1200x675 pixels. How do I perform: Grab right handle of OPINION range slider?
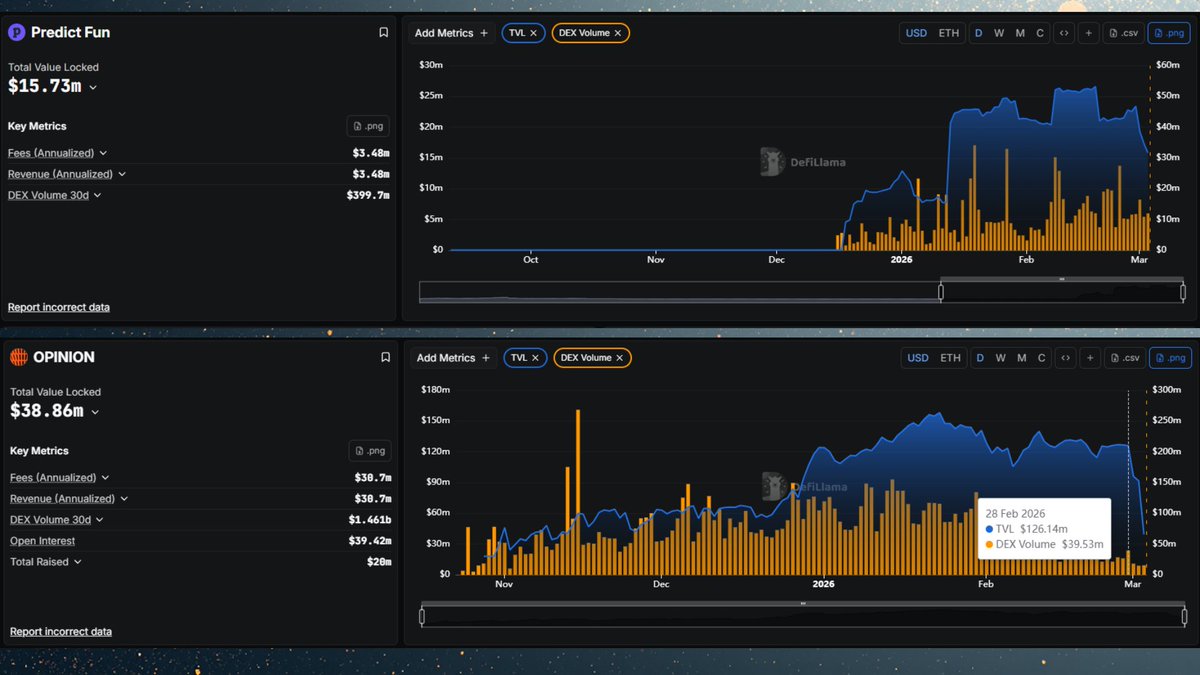(x=1186, y=616)
